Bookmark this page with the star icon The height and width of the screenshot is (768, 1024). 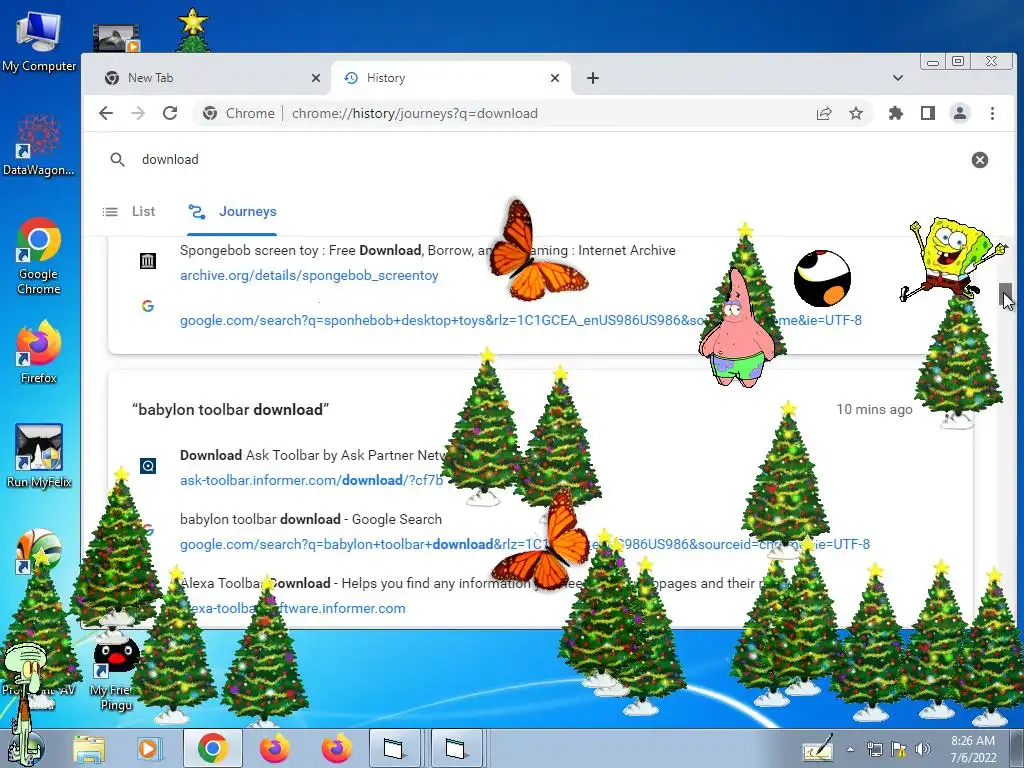[x=856, y=113]
